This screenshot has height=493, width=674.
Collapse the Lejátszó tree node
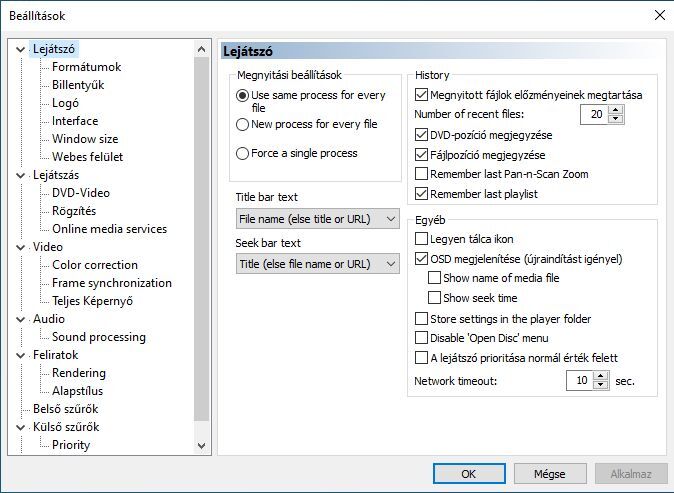tap(20, 49)
